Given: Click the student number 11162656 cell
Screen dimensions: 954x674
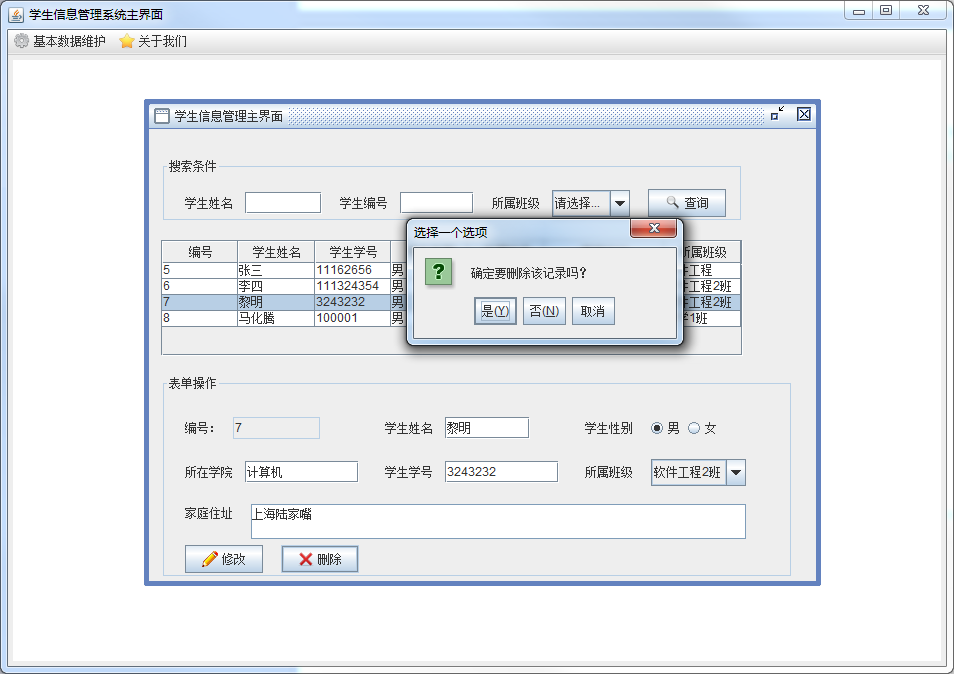Looking at the screenshot, I should [x=352, y=270].
